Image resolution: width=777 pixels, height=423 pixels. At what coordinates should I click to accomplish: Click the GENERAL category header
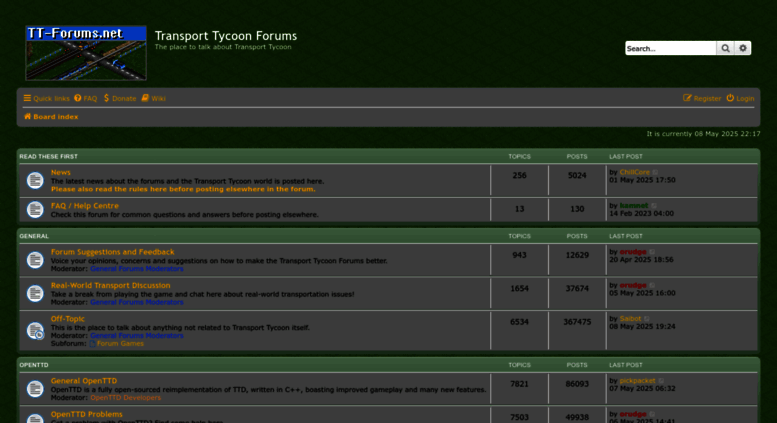point(34,236)
